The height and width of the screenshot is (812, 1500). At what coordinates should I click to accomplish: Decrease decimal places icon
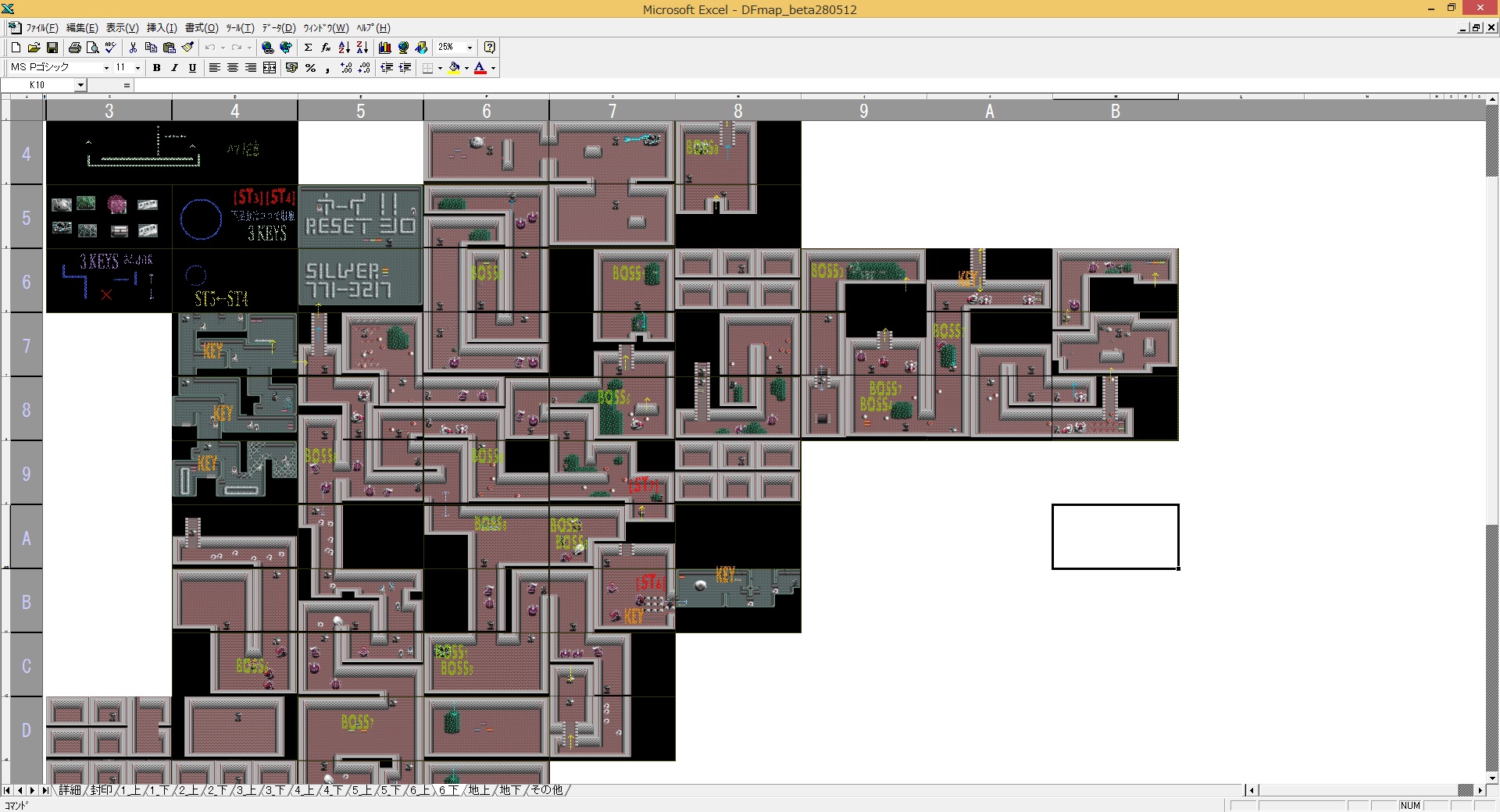[364, 68]
